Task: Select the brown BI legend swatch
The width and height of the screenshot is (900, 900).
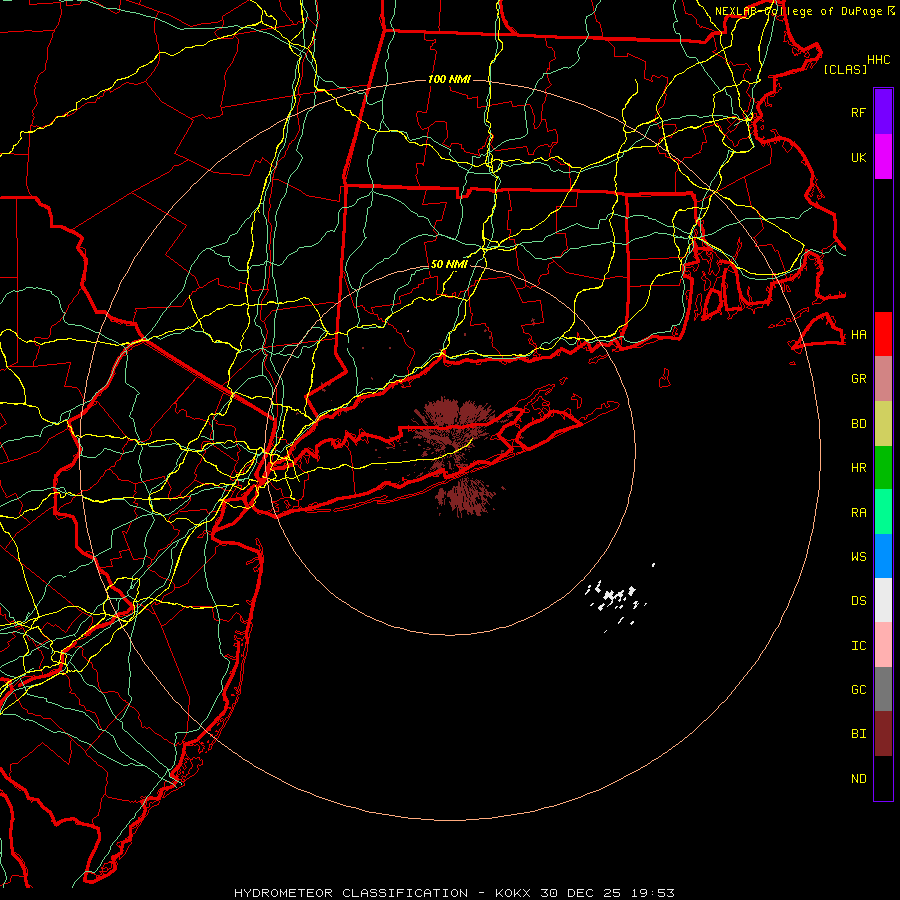Action: pos(883,734)
